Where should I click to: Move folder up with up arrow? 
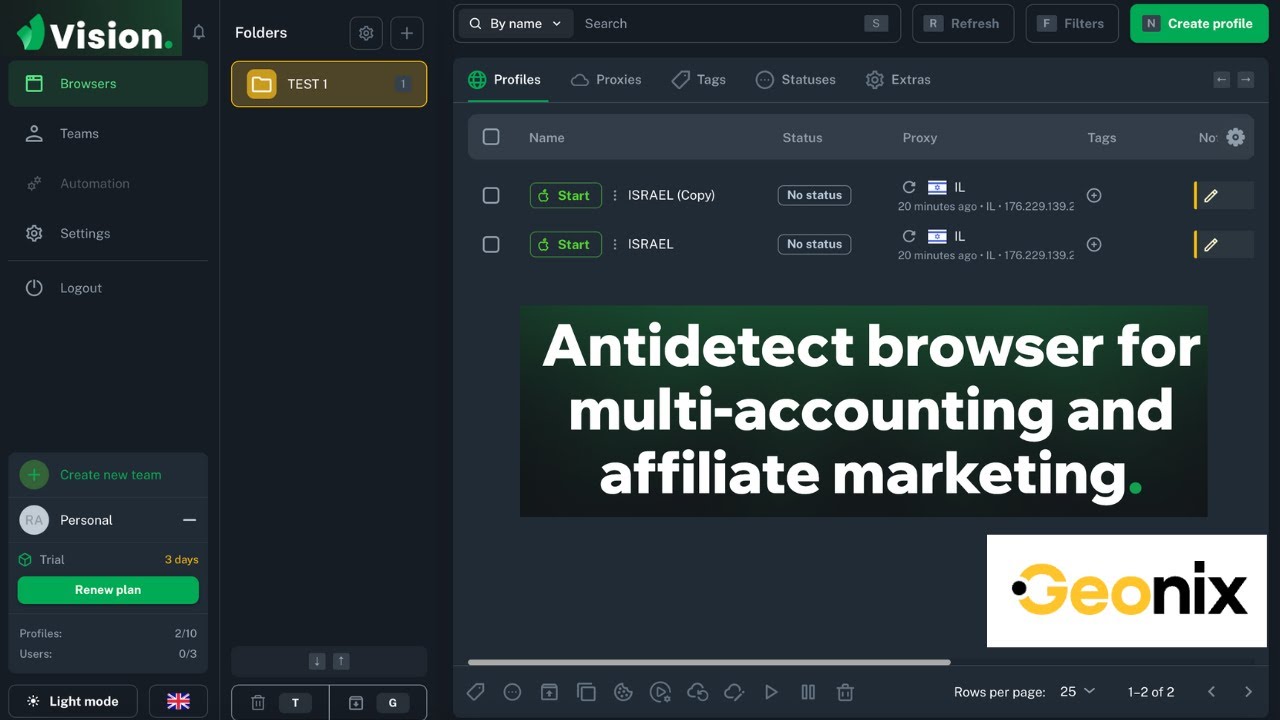pos(341,661)
